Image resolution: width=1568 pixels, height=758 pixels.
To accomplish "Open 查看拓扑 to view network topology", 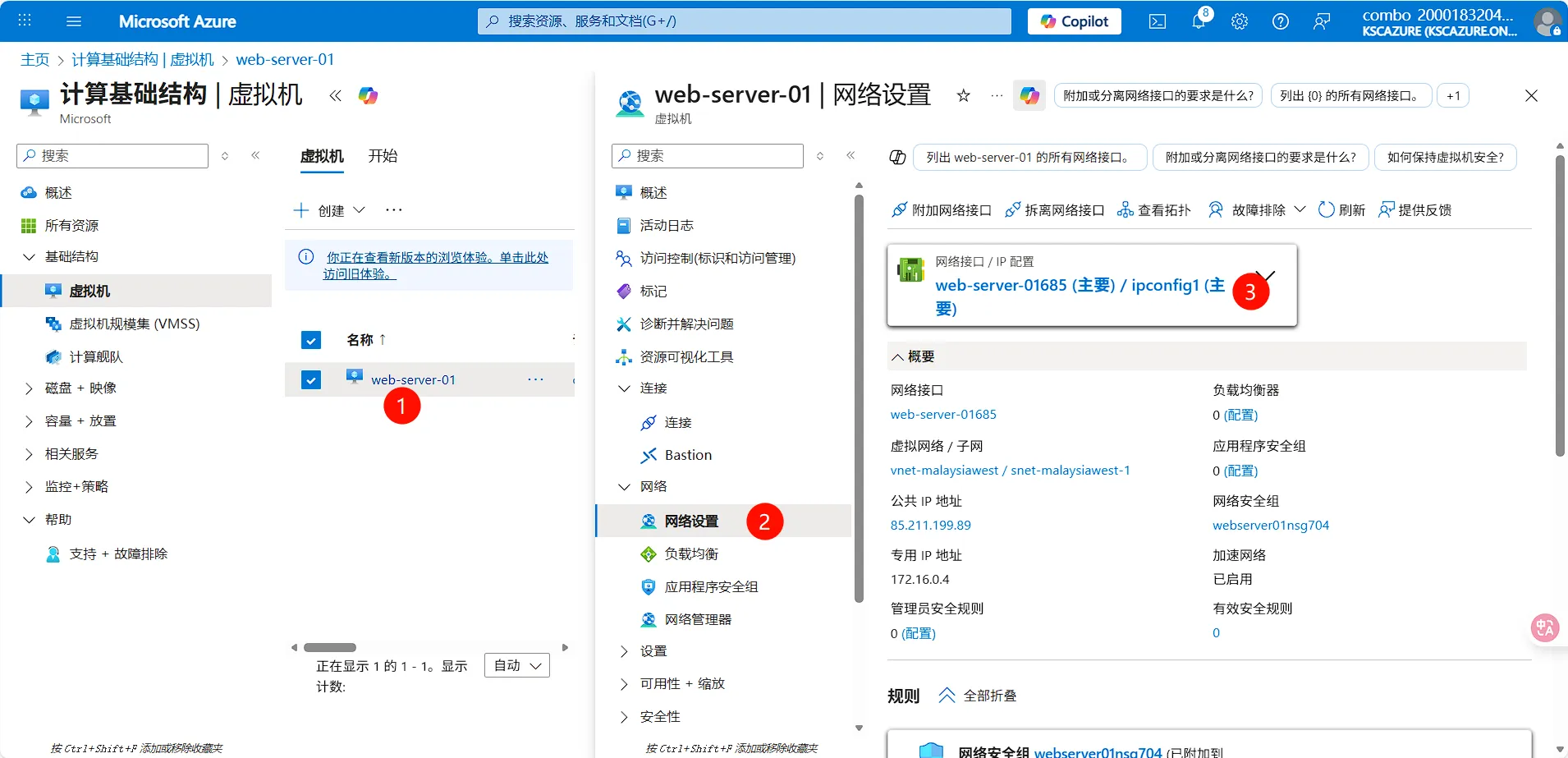I will point(1125,209).
